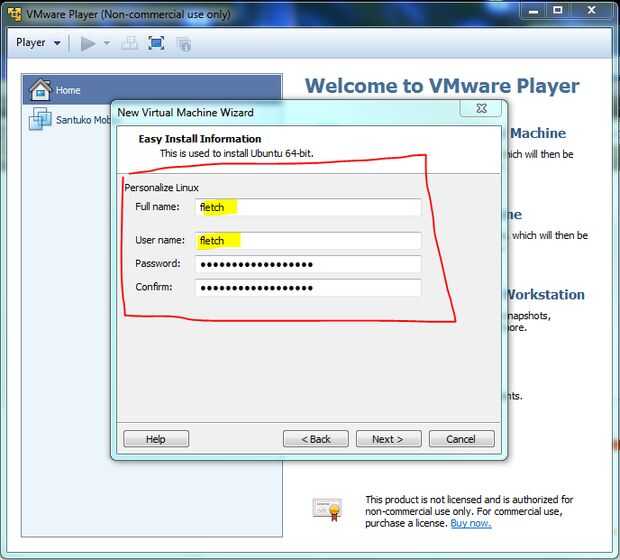Open the Player menu dropdown

pyautogui.click(x=38, y=43)
